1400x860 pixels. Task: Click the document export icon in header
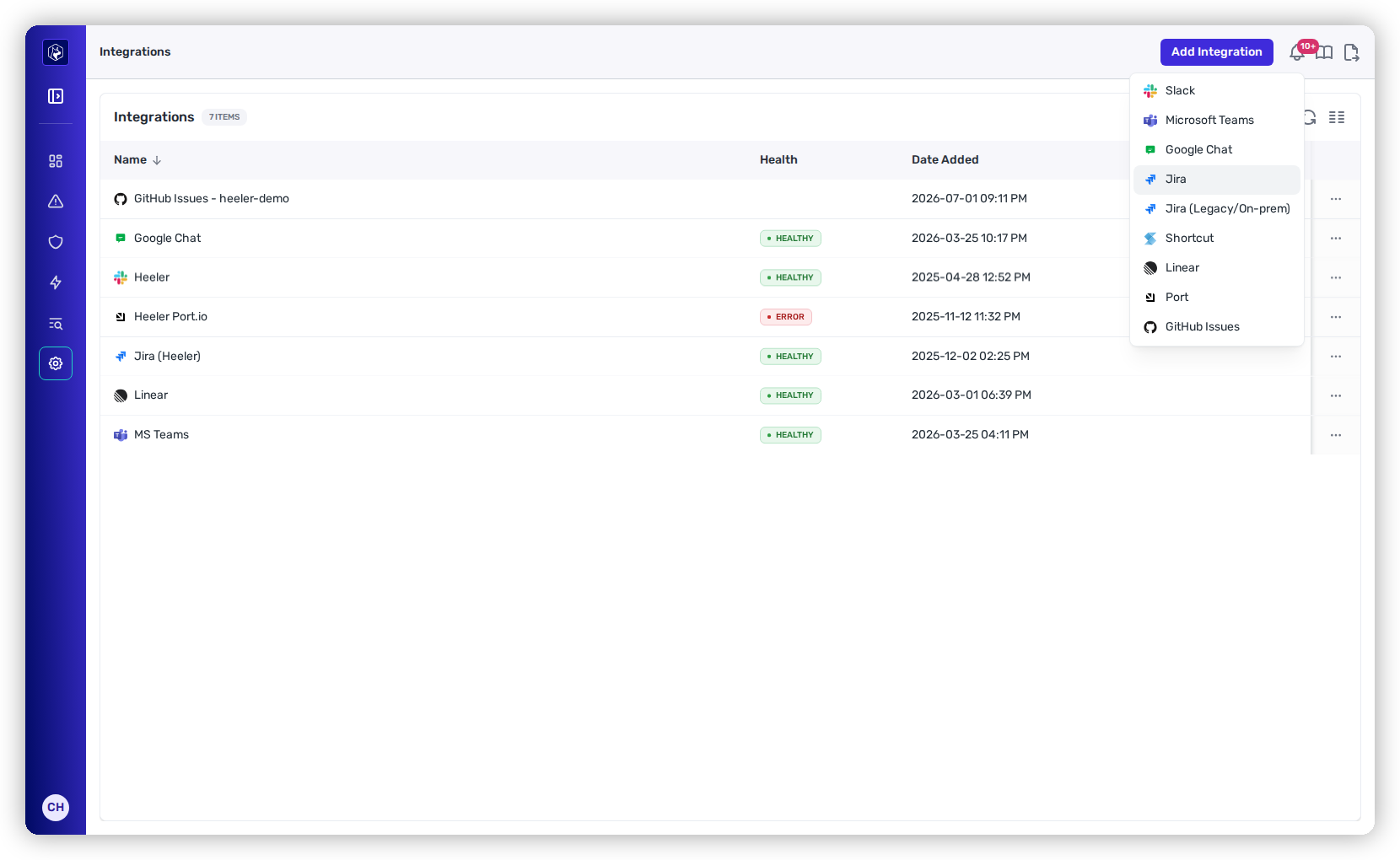1351,52
